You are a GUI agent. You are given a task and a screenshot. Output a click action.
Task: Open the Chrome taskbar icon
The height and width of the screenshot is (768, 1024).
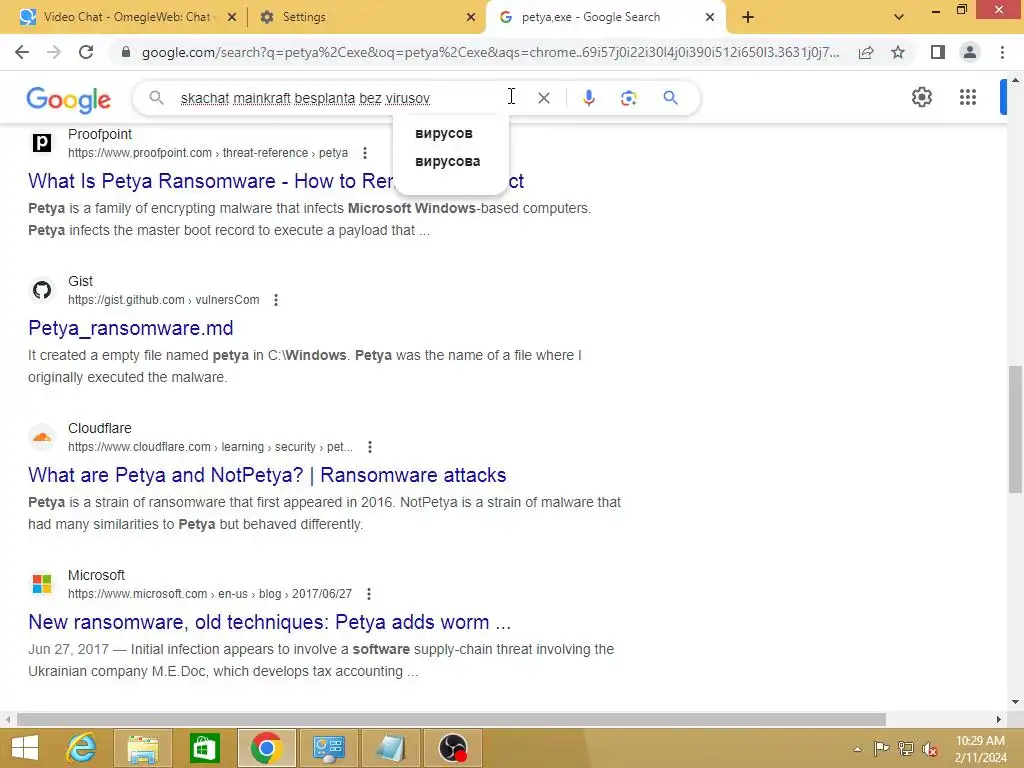(266, 748)
